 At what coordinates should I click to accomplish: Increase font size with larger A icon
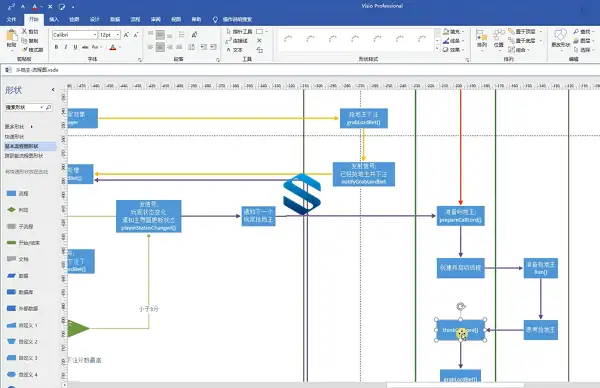[126, 35]
